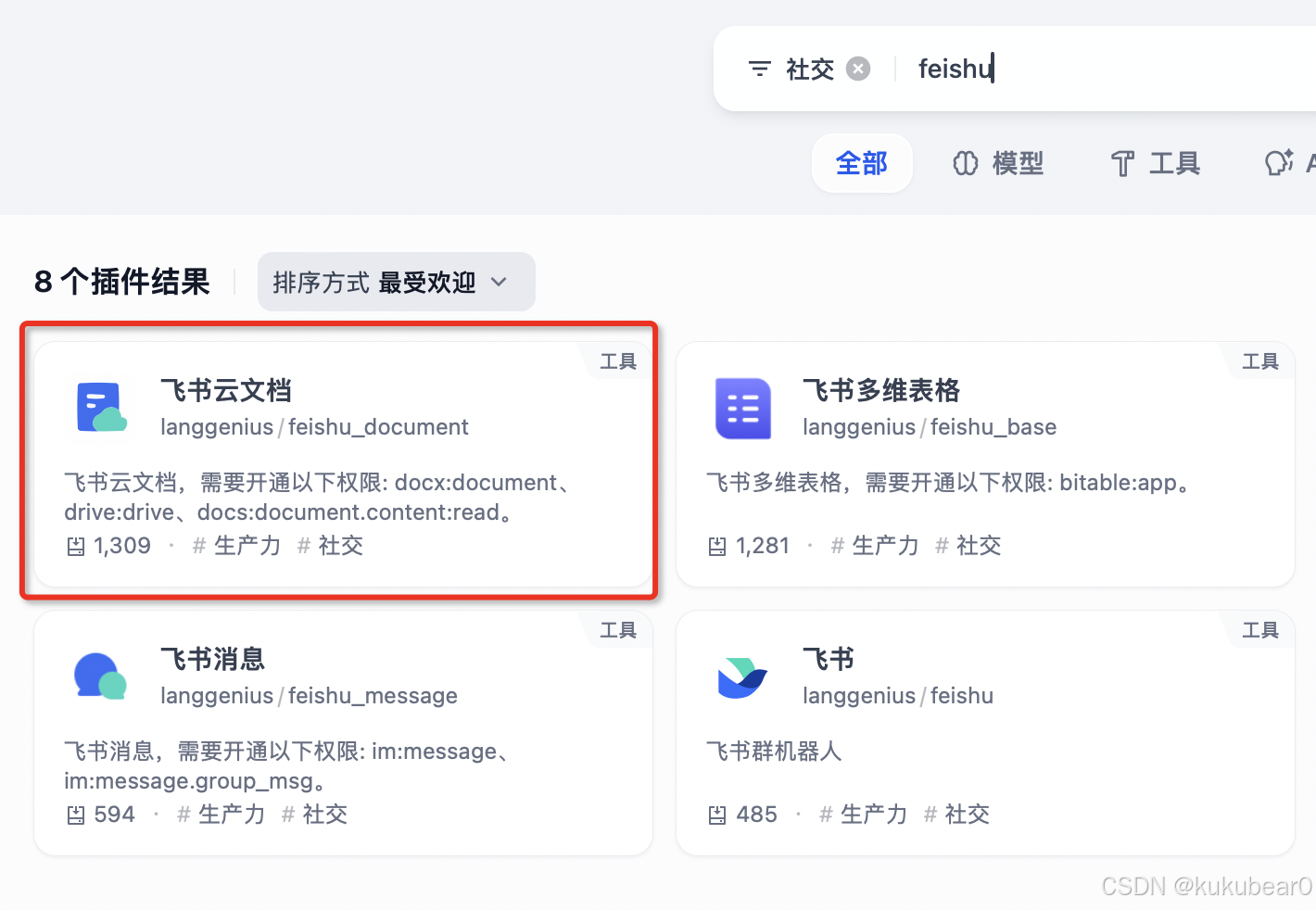Click the Agent strategy icon in tab row

coord(1279,163)
